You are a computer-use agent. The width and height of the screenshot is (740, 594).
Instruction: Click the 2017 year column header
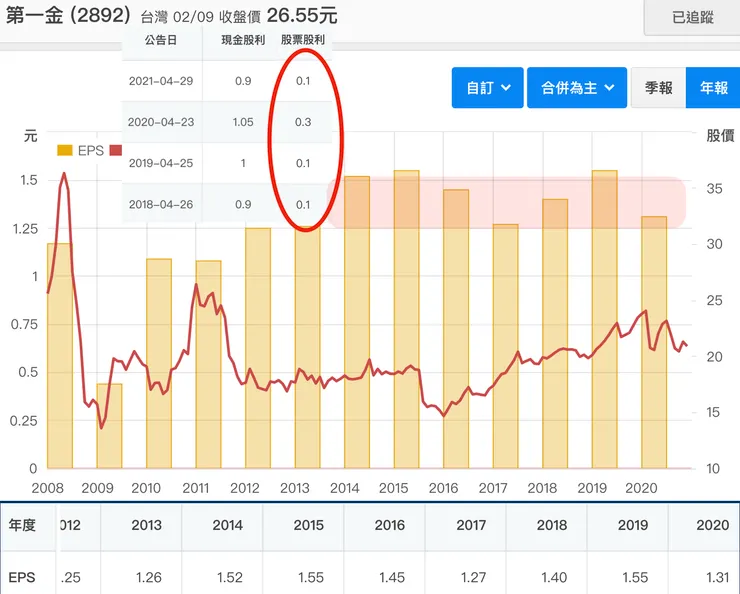click(x=471, y=525)
